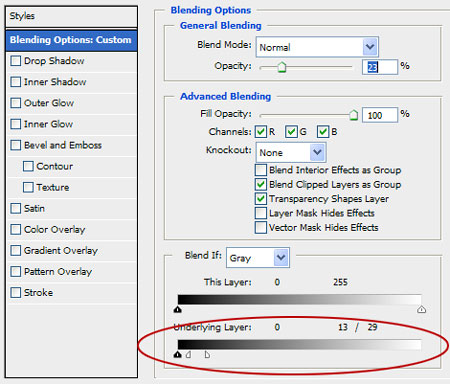Click the Opacity slider thumb
Screen dimensions: 450x384
coord(282,67)
